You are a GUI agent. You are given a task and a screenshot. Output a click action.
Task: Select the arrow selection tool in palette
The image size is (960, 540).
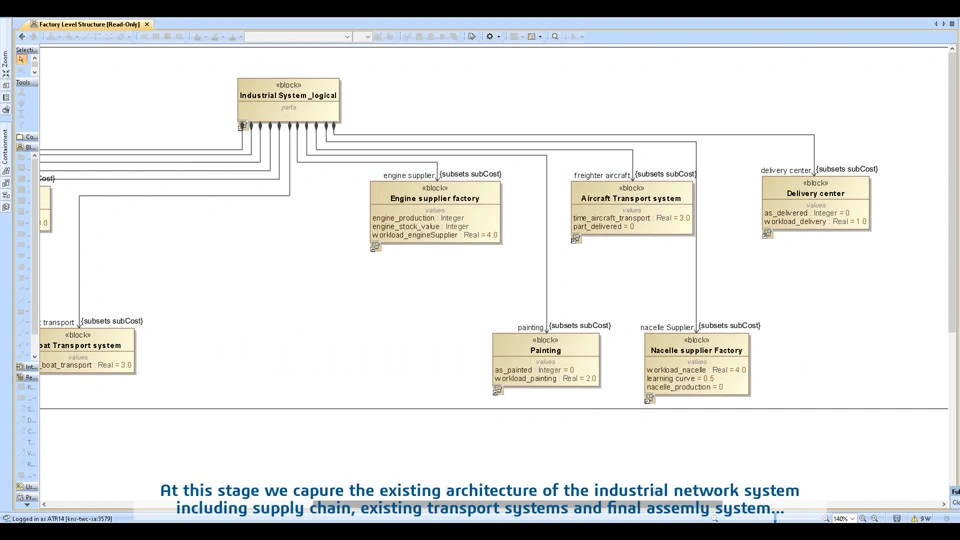coord(21,59)
